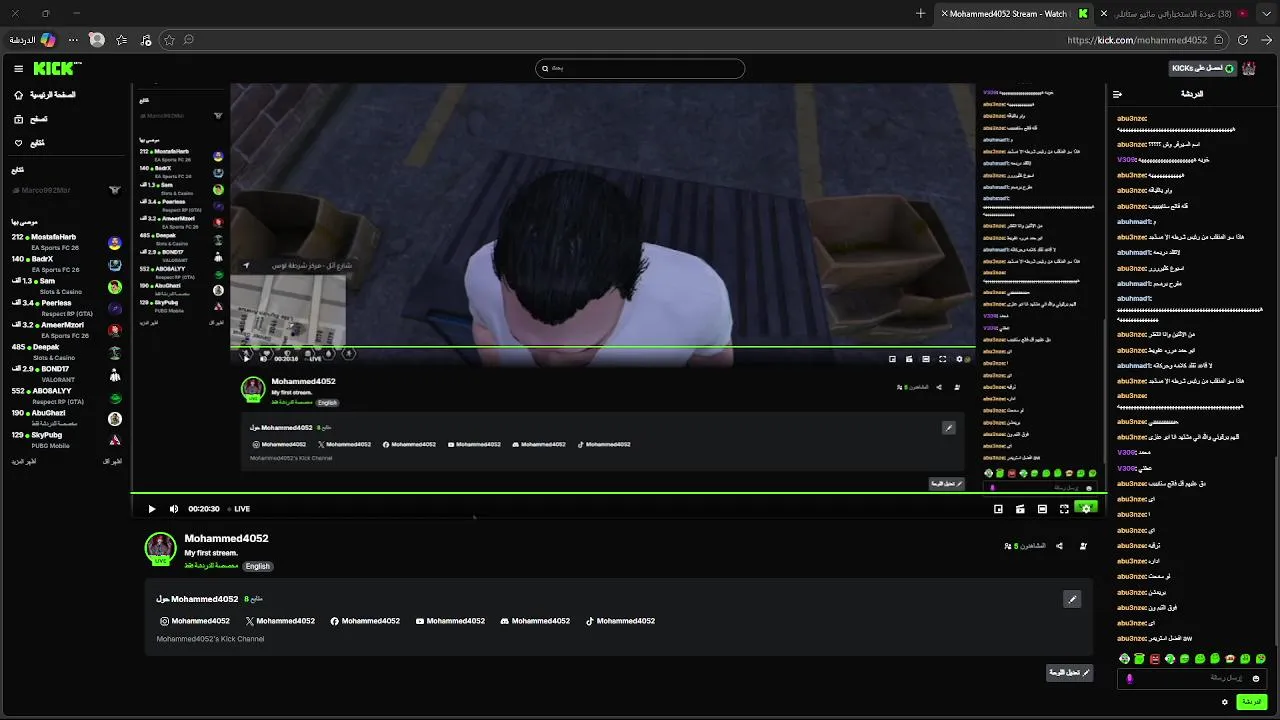Viewport: 1280px width, 720px height.
Task: Focus the Kick search box
Action: pyautogui.click(x=640, y=68)
